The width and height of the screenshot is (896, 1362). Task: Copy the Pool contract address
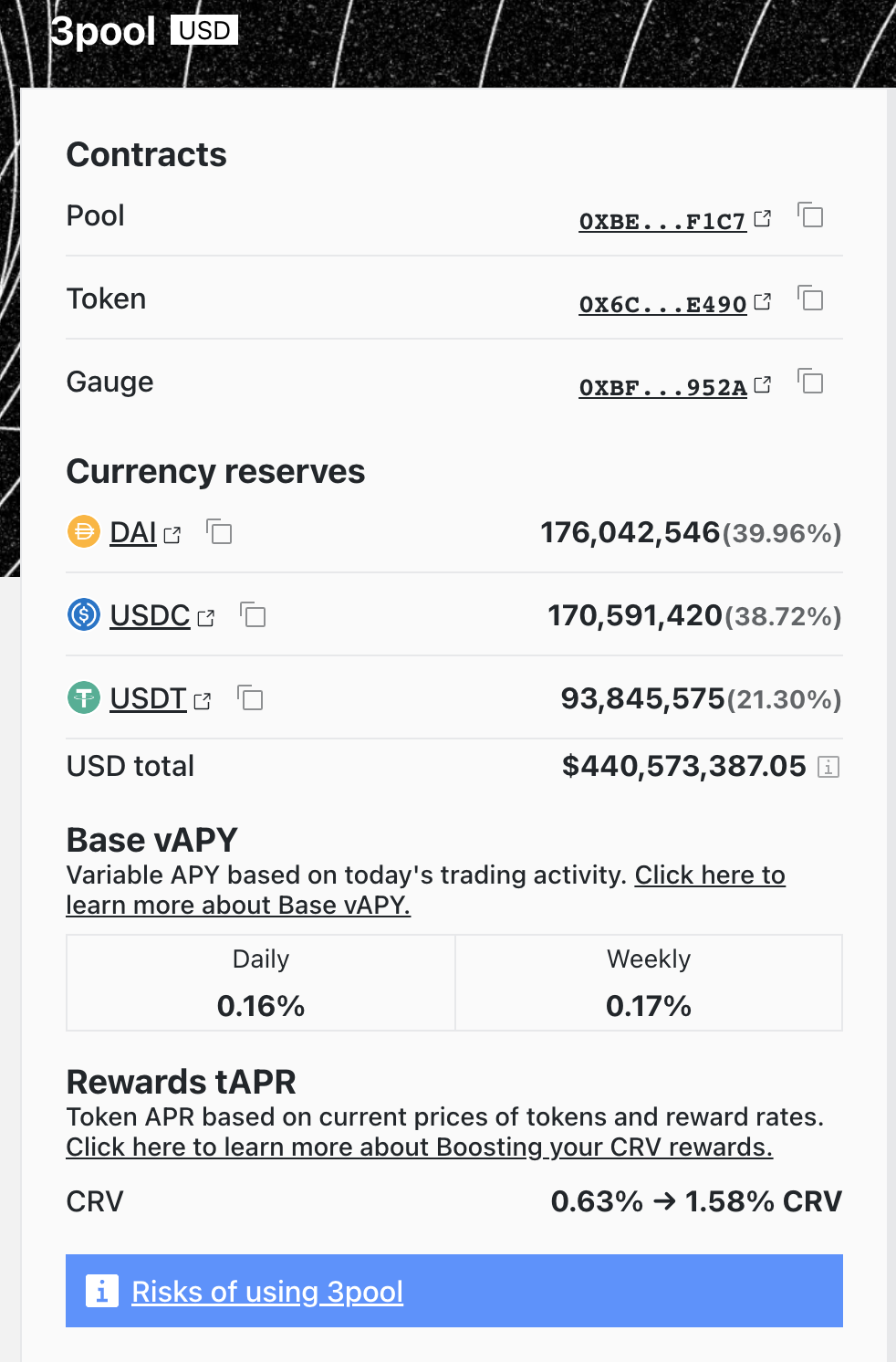tap(810, 215)
